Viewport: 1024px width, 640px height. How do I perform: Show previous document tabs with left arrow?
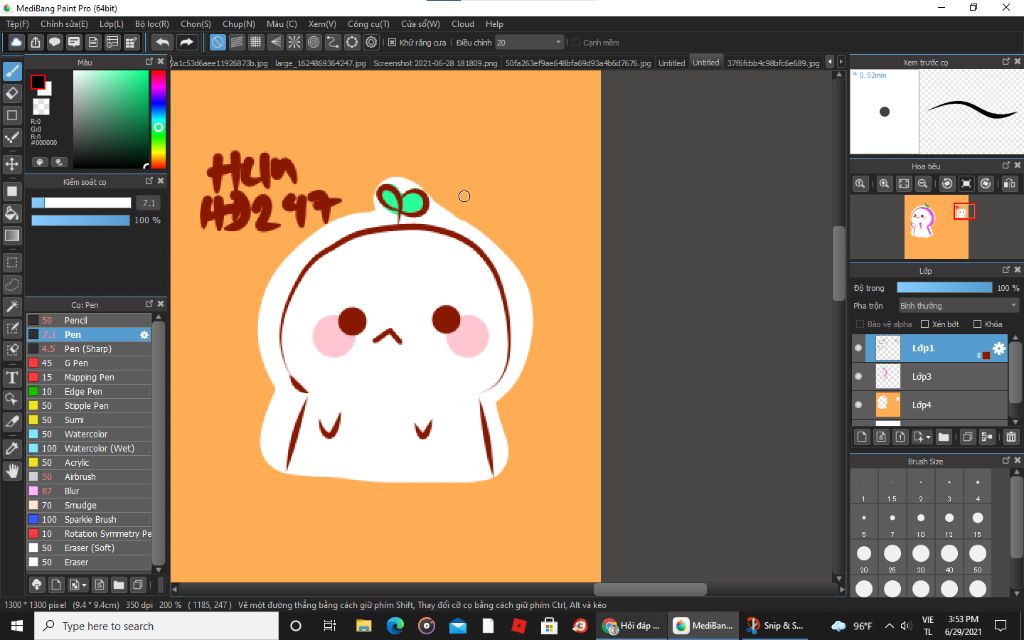[830, 62]
